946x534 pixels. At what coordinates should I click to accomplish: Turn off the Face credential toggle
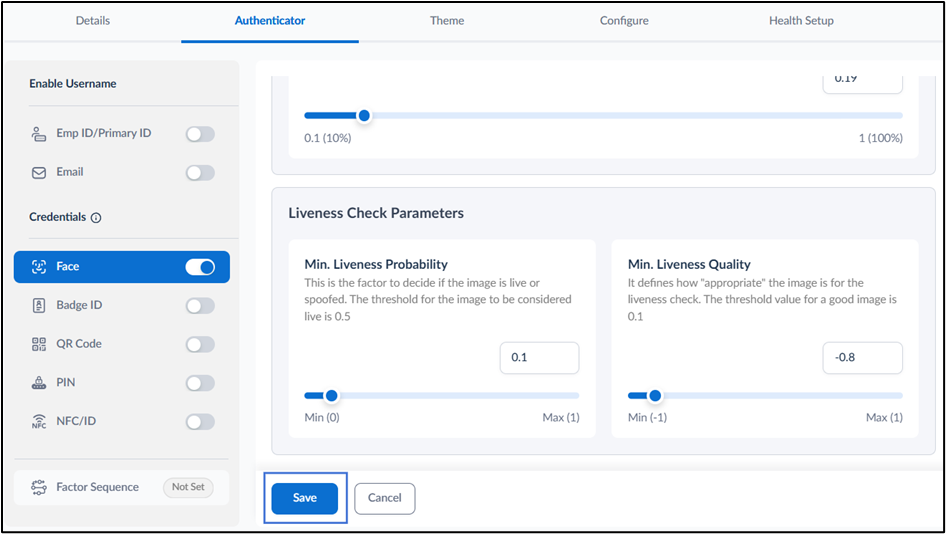(x=200, y=267)
